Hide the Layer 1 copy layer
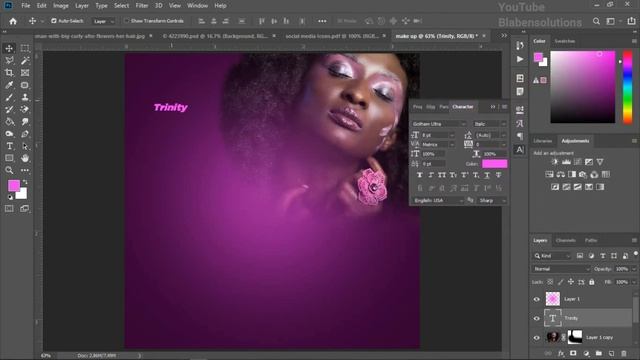 click(x=537, y=338)
